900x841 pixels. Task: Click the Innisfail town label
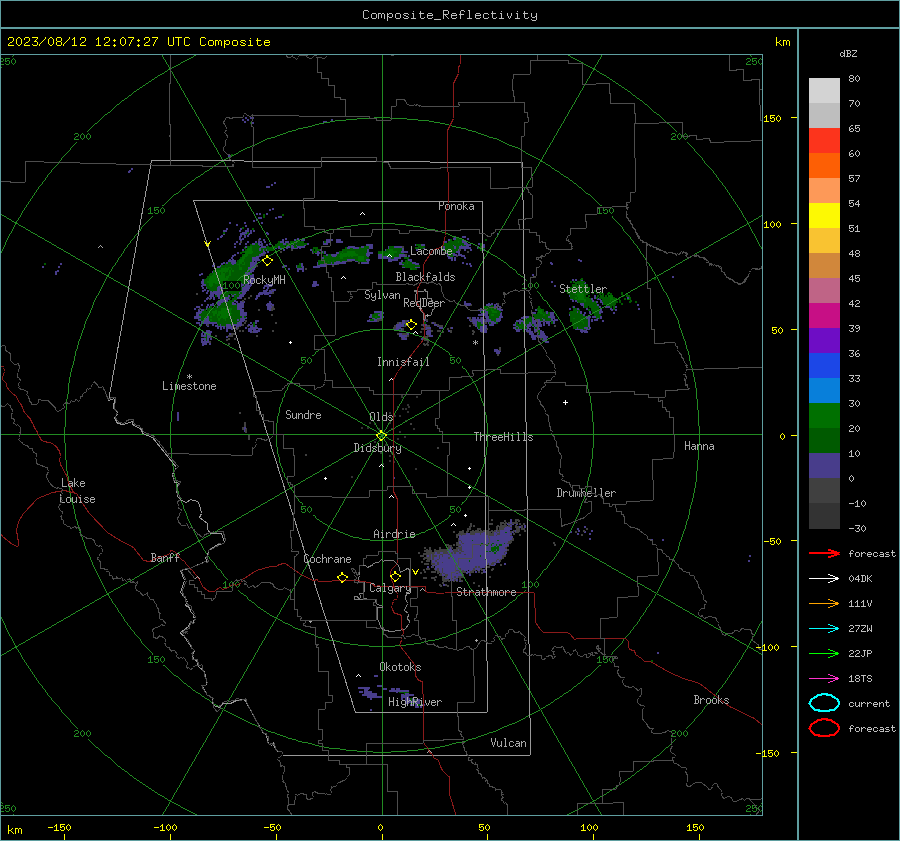pos(403,362)
